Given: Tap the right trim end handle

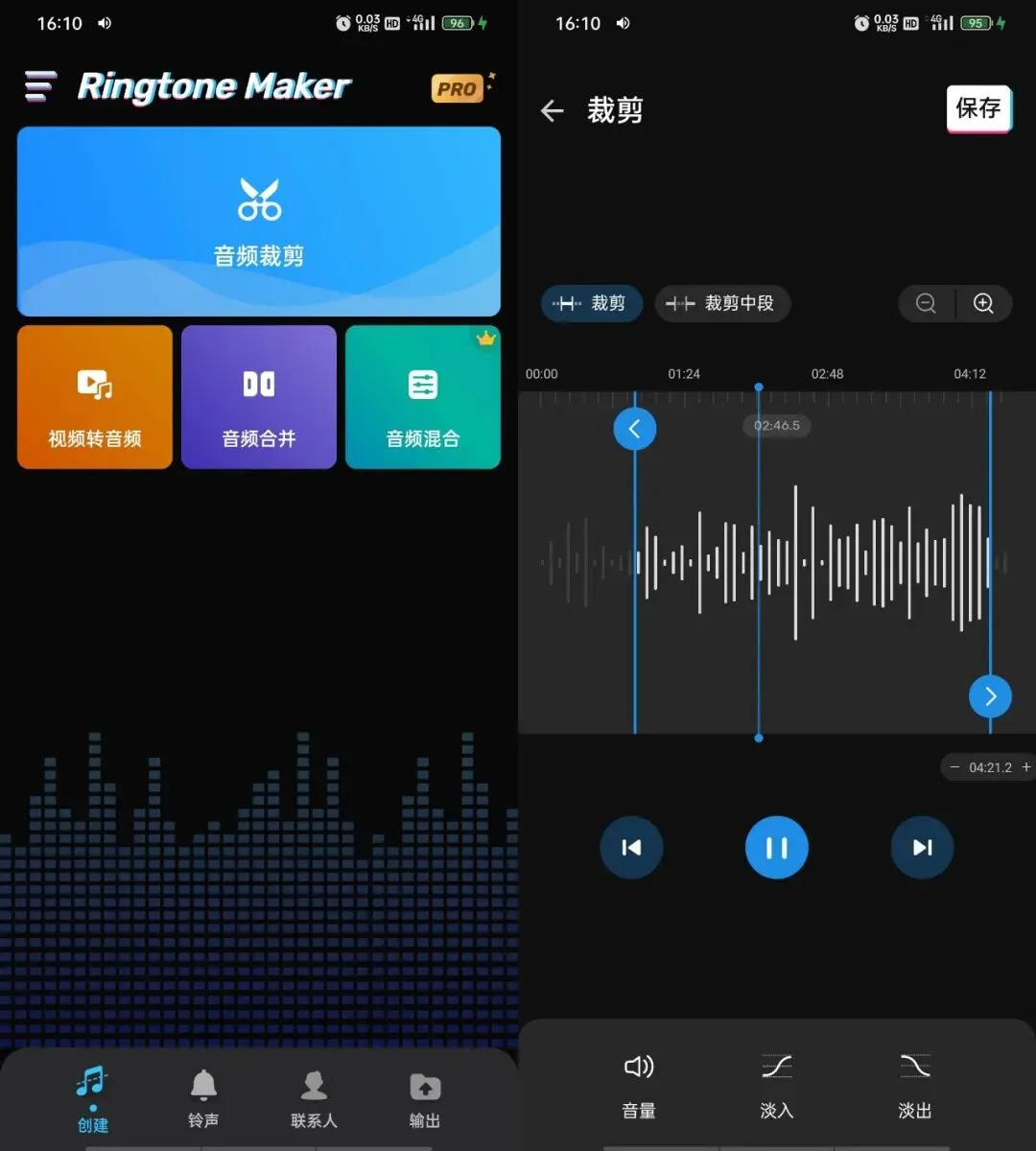Looking at the screenshot, I should [x=991, y=696].
